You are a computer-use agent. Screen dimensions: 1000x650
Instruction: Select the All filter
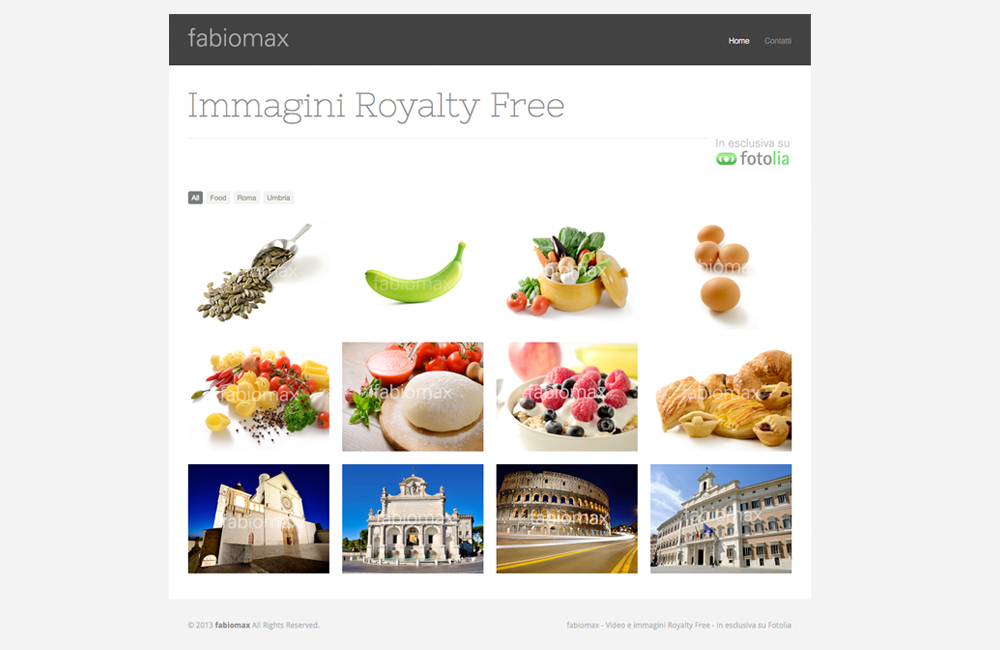tap(195, 198)
